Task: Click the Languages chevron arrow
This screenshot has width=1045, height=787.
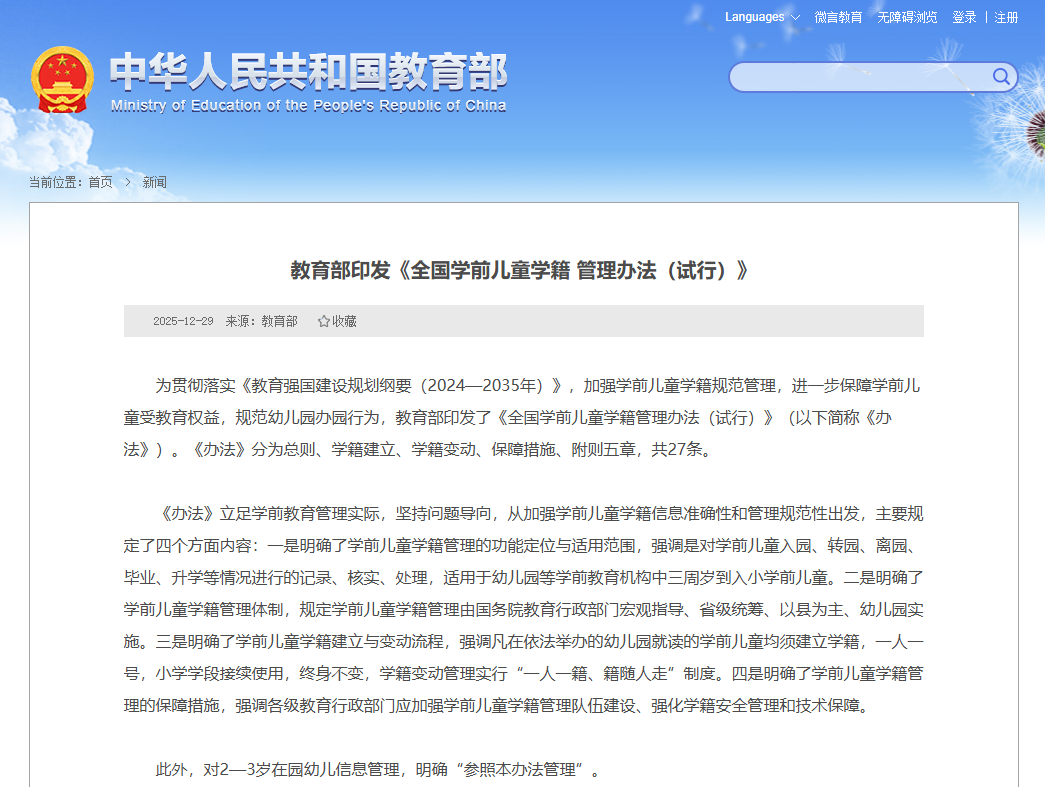Action: tap(796, 18)
